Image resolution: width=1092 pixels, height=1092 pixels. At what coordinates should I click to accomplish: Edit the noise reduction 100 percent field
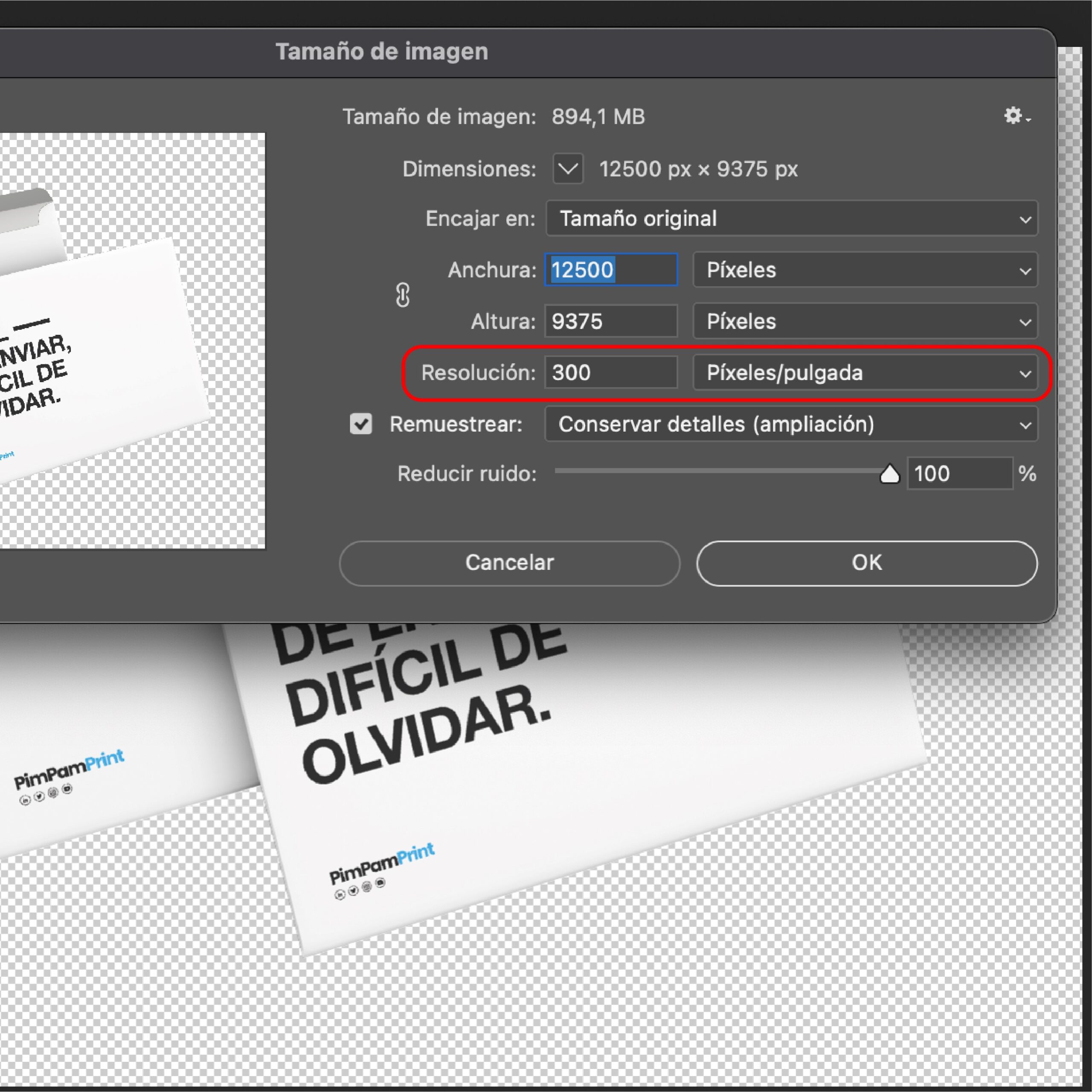coord(959,473)
